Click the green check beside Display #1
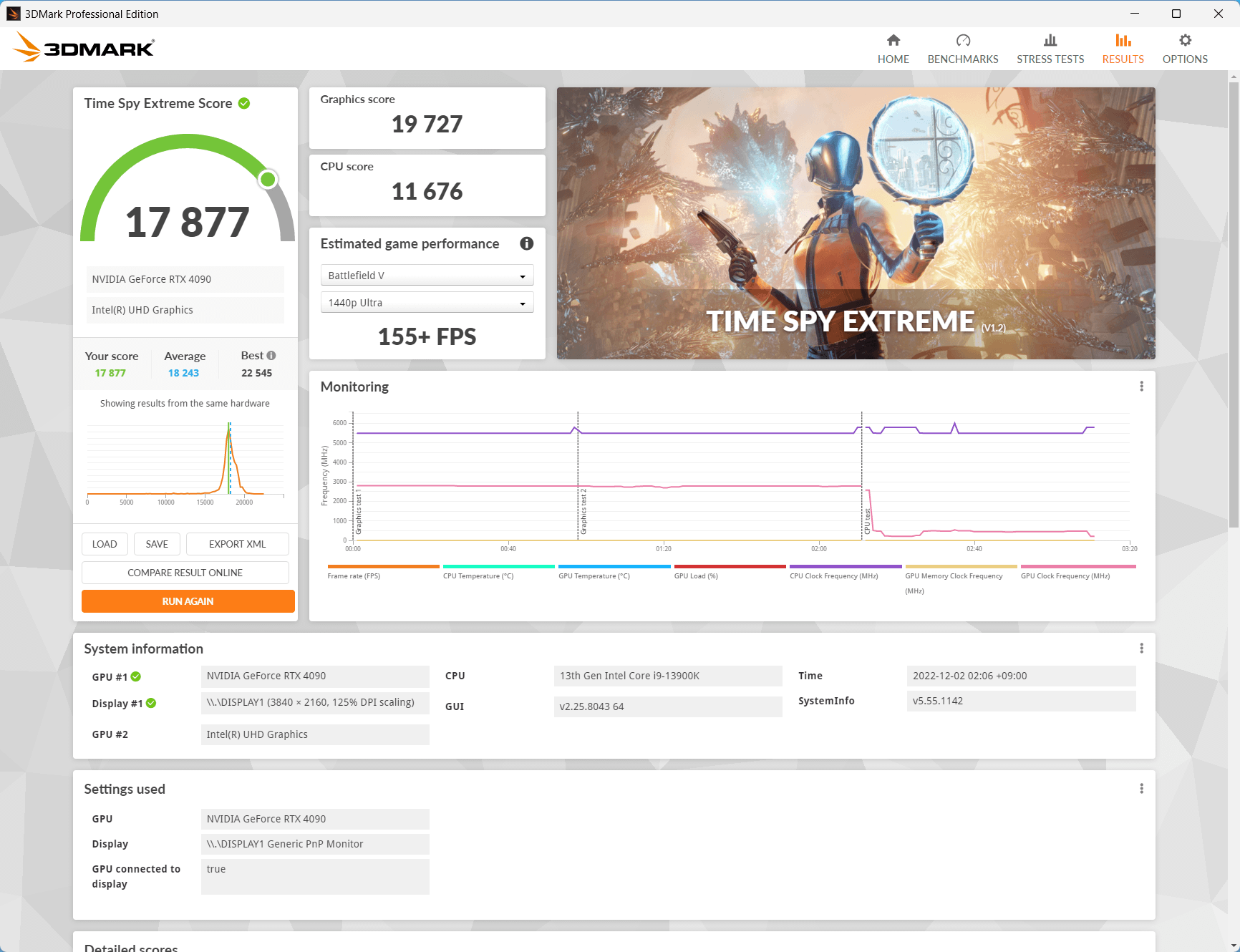Viewport: 1240px width, 952px height. pos(151,703)
